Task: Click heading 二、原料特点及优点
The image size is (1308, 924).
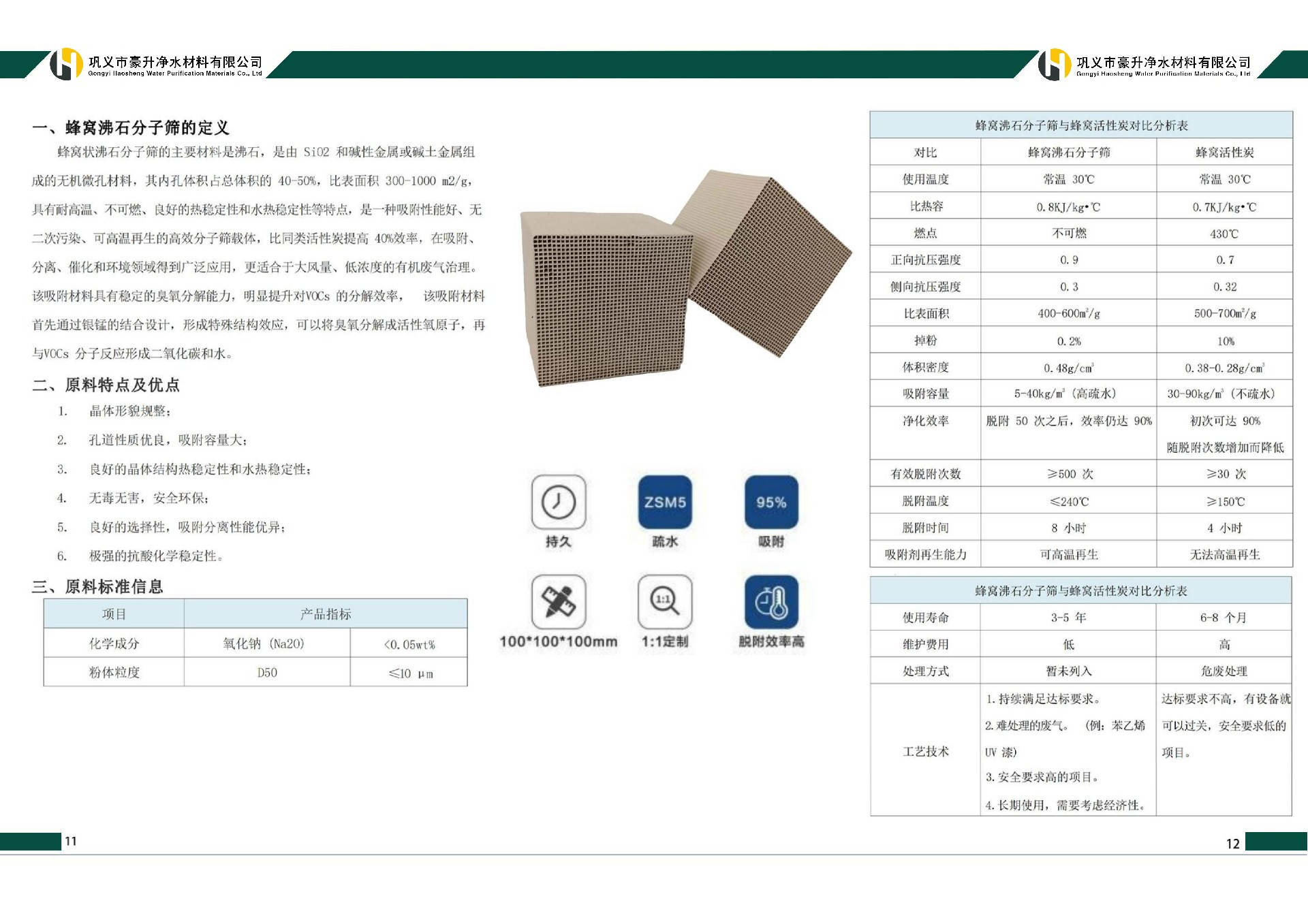Action: pyautogui.click(x=106, y=385)
